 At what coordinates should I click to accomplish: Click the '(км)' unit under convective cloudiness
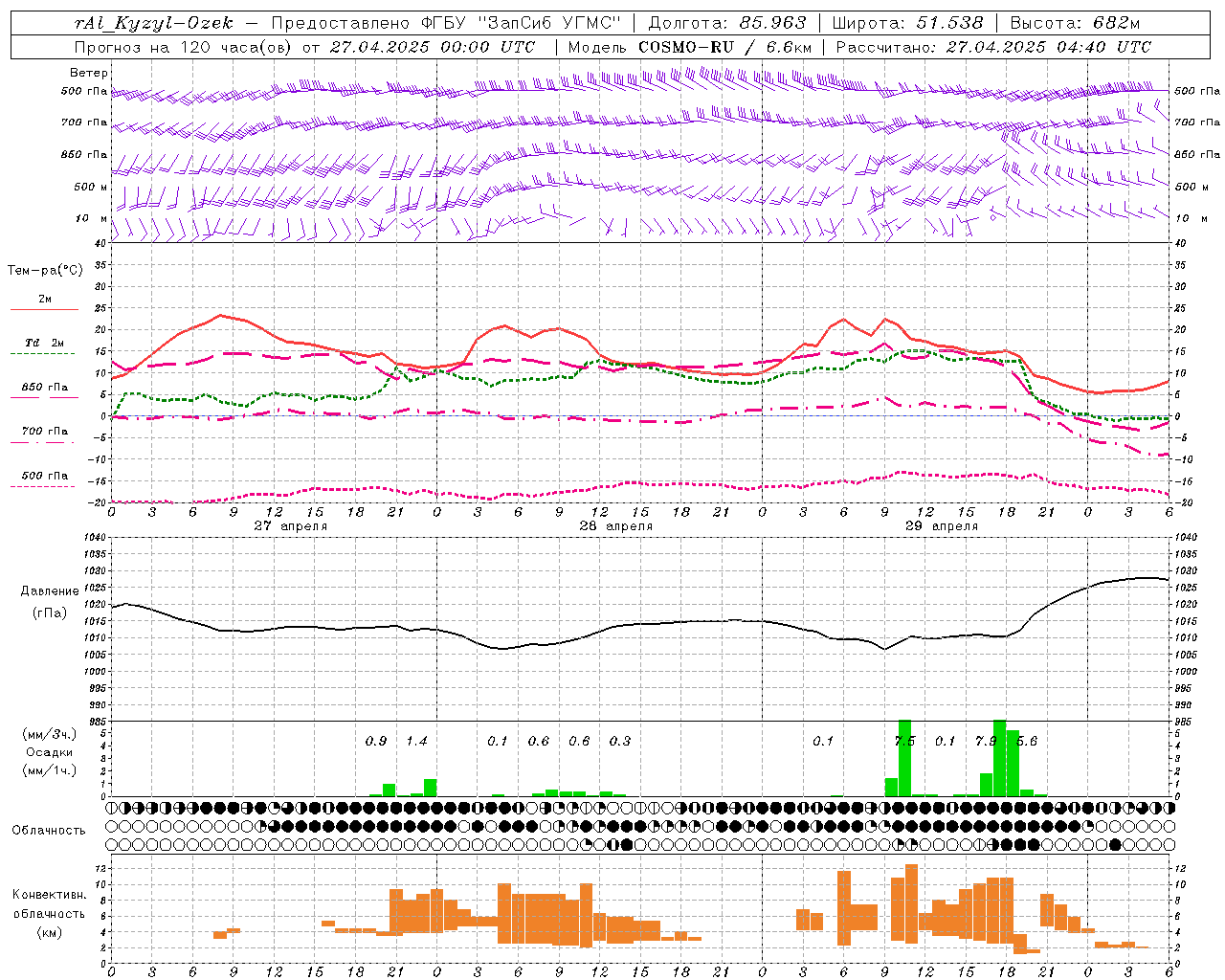click(49, 932)
